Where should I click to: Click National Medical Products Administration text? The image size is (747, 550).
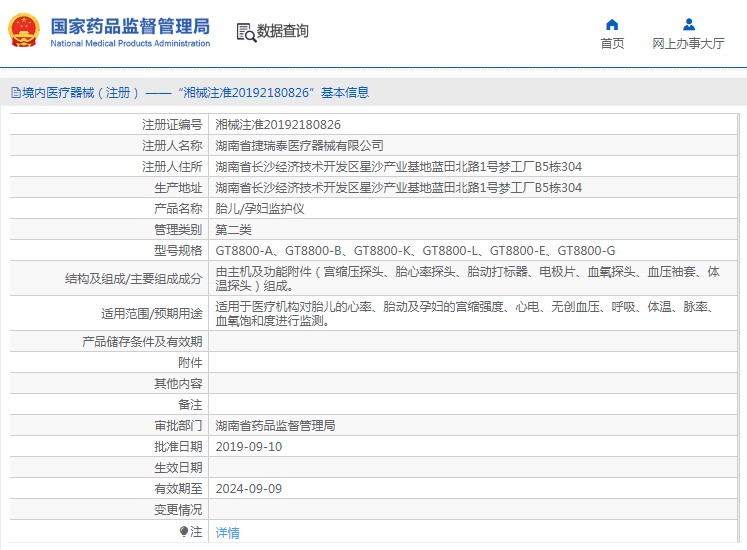pyautogui.click(x=130, y=43)
